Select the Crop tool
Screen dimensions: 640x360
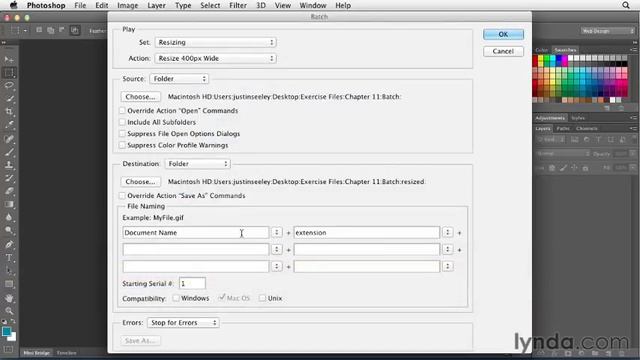[9, 111]
